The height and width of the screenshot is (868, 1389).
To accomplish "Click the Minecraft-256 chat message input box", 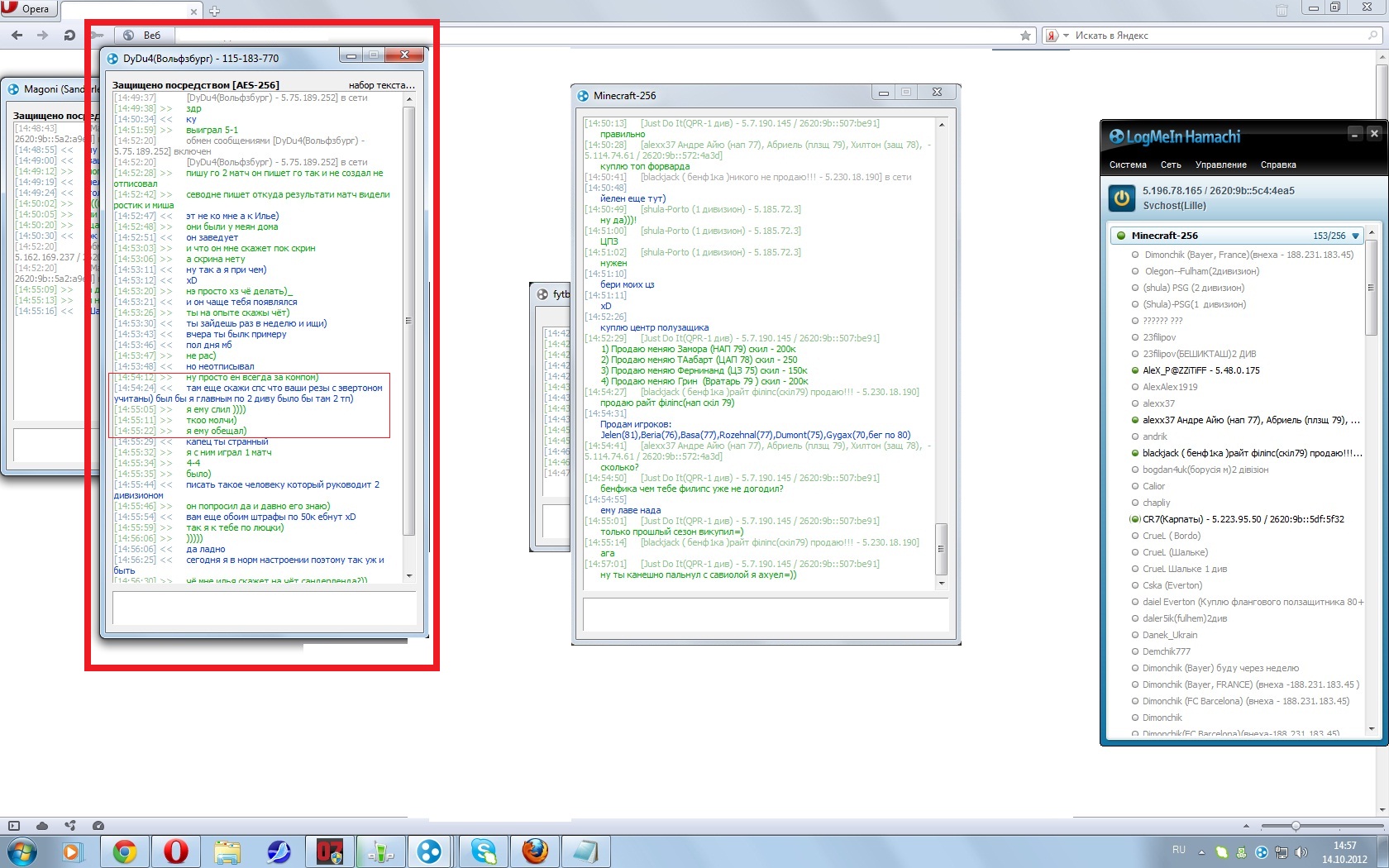I will click(765, 614).
